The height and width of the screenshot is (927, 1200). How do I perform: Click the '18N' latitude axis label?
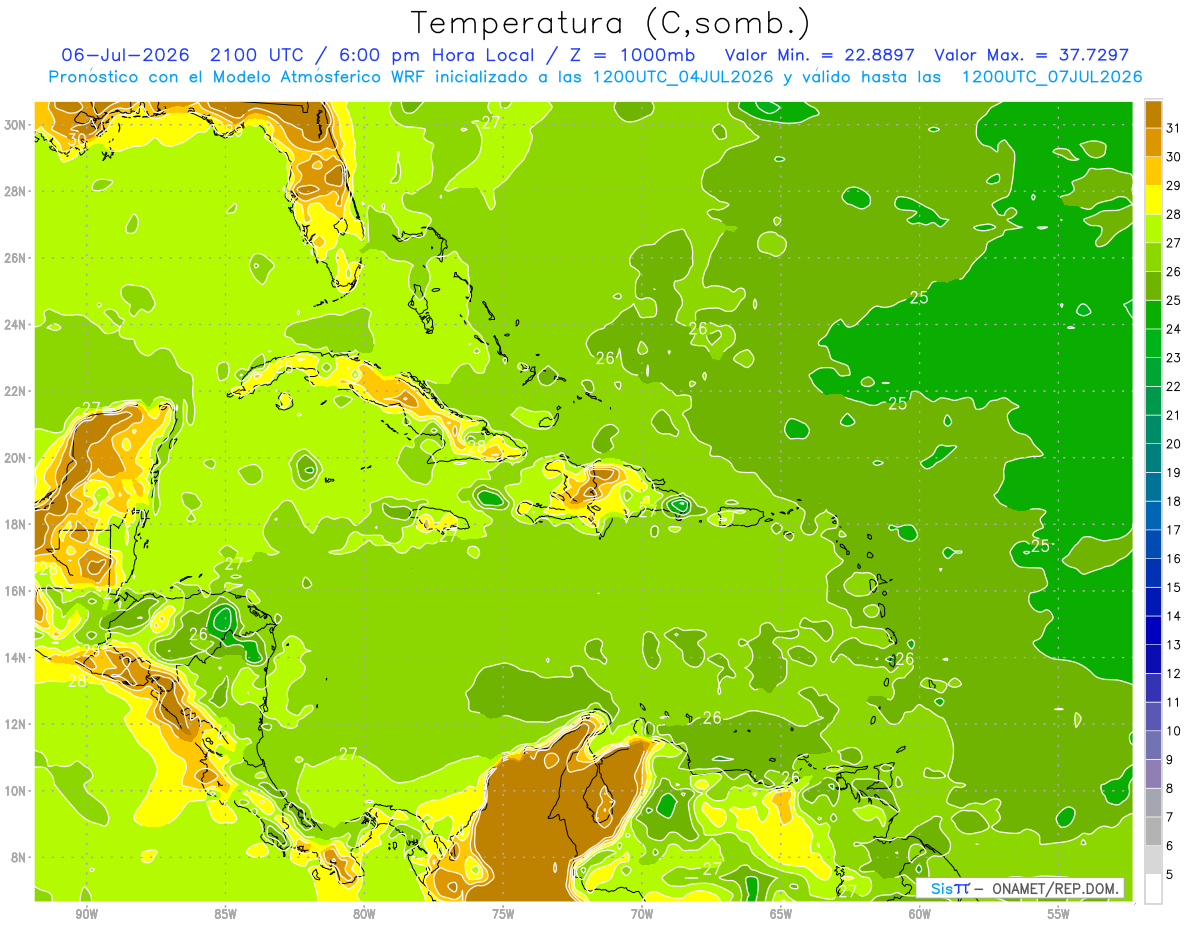point(17,524)
